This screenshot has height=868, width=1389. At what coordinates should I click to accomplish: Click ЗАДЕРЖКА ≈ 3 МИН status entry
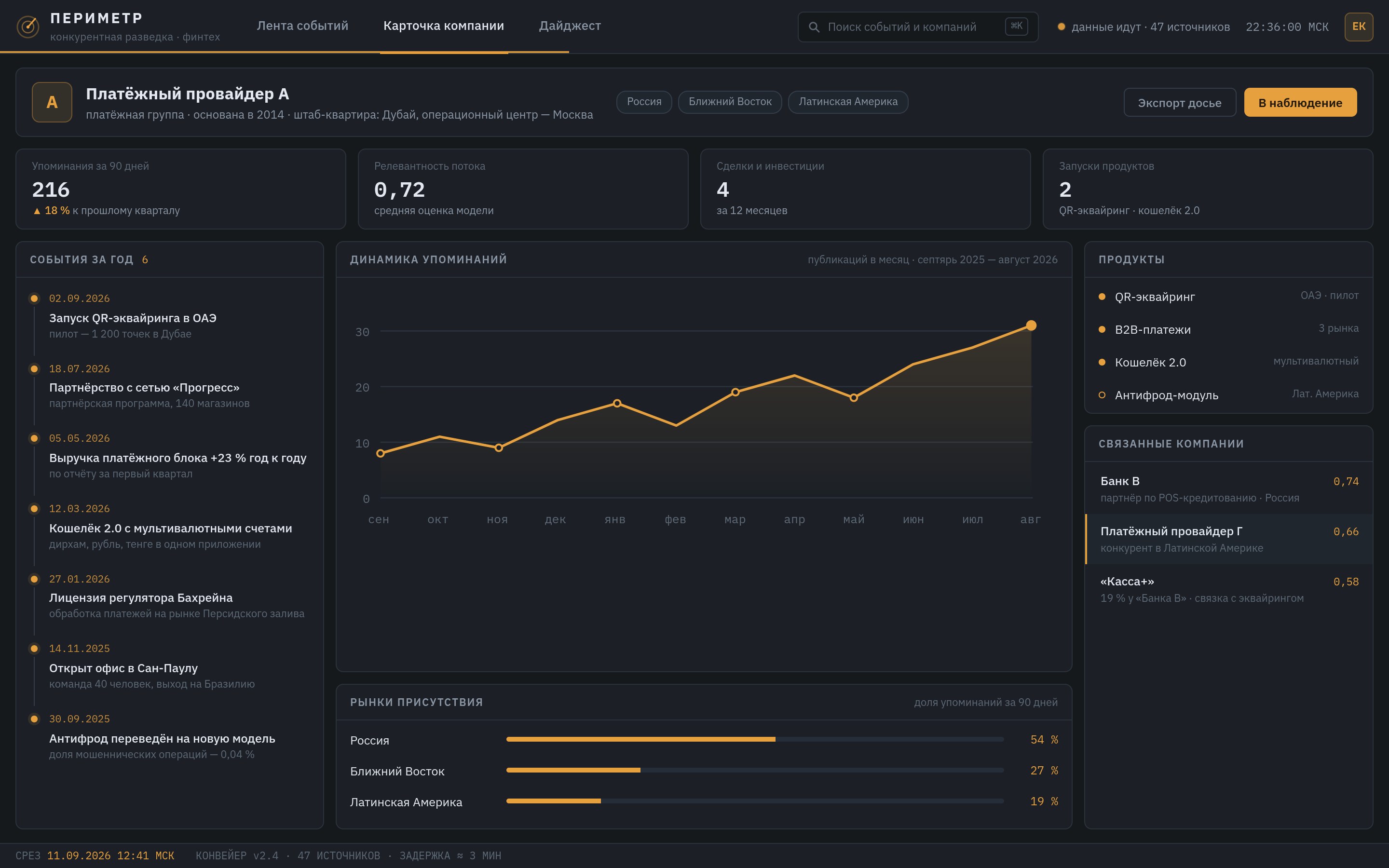450,856
